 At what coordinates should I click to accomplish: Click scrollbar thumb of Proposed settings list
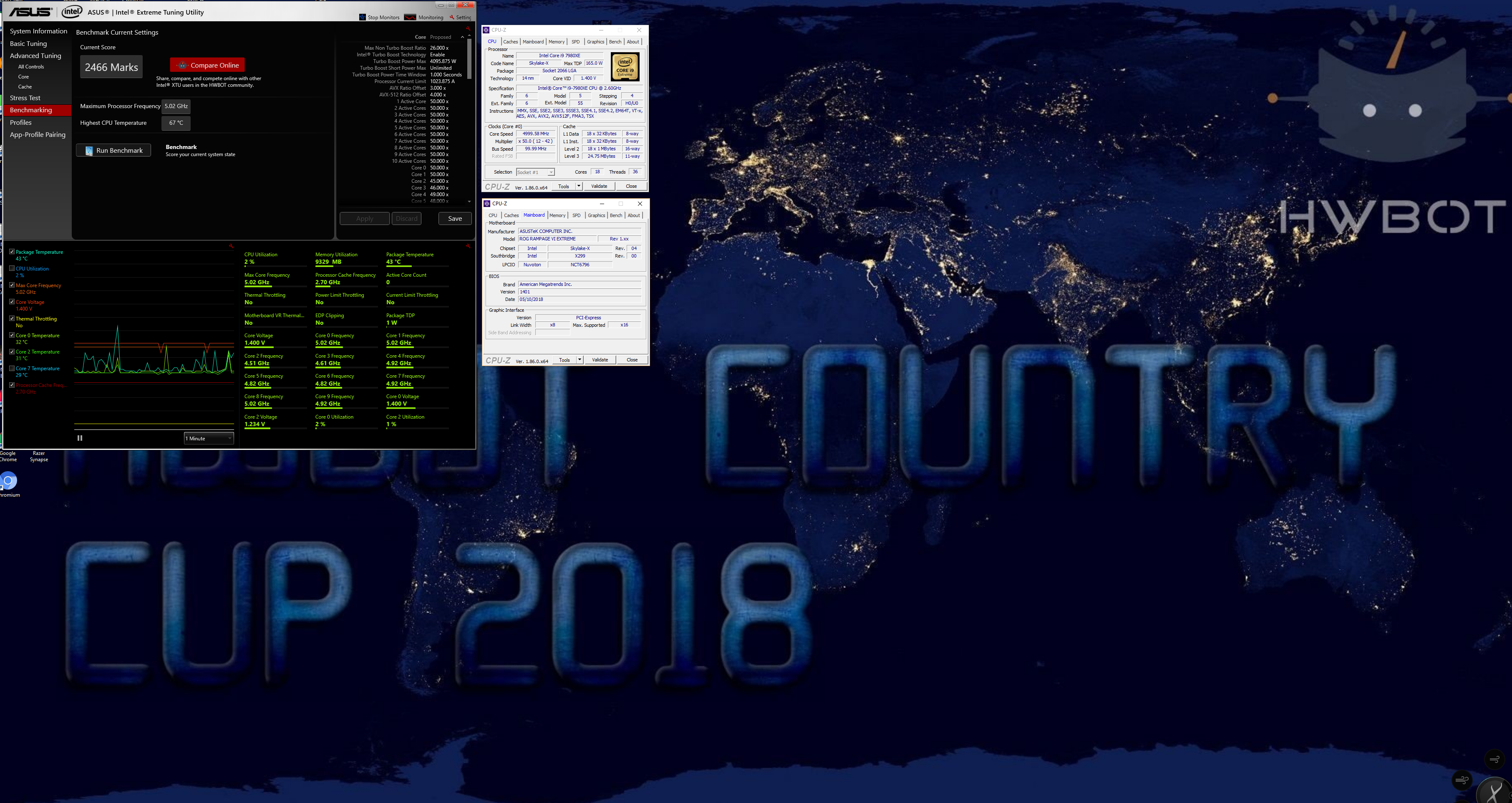[469, 59]
